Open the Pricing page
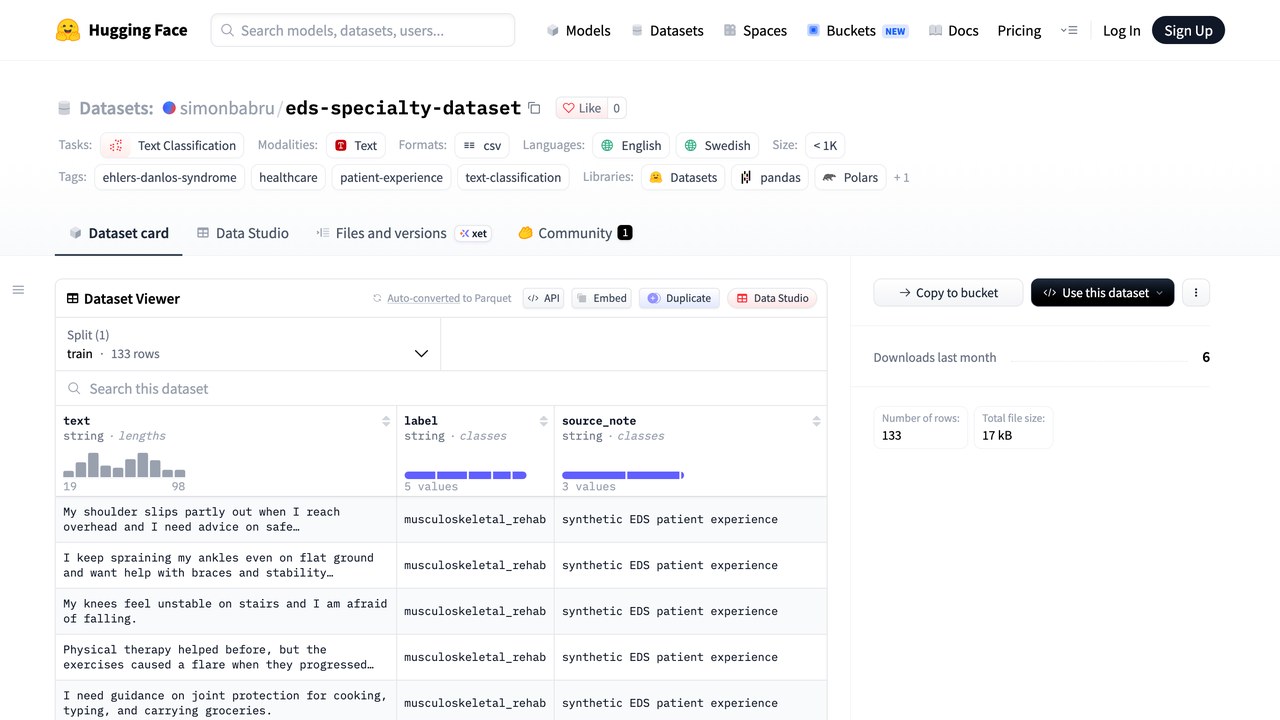 (1019, 31)
